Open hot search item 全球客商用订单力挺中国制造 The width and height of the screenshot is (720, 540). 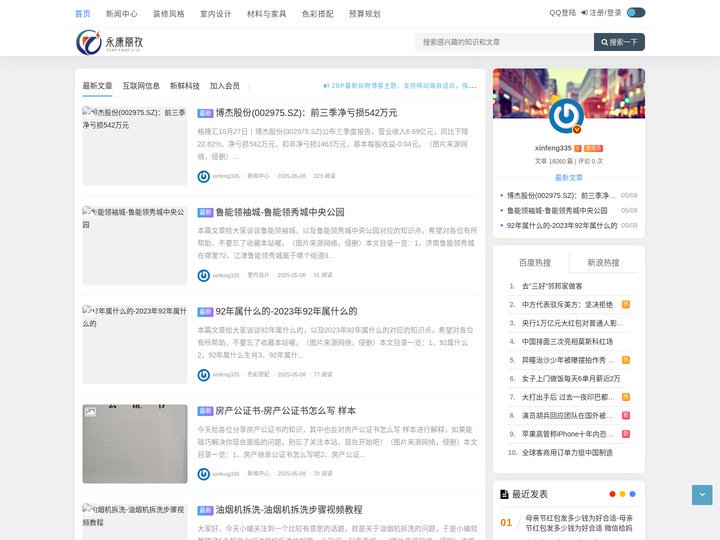coord(567,452)
